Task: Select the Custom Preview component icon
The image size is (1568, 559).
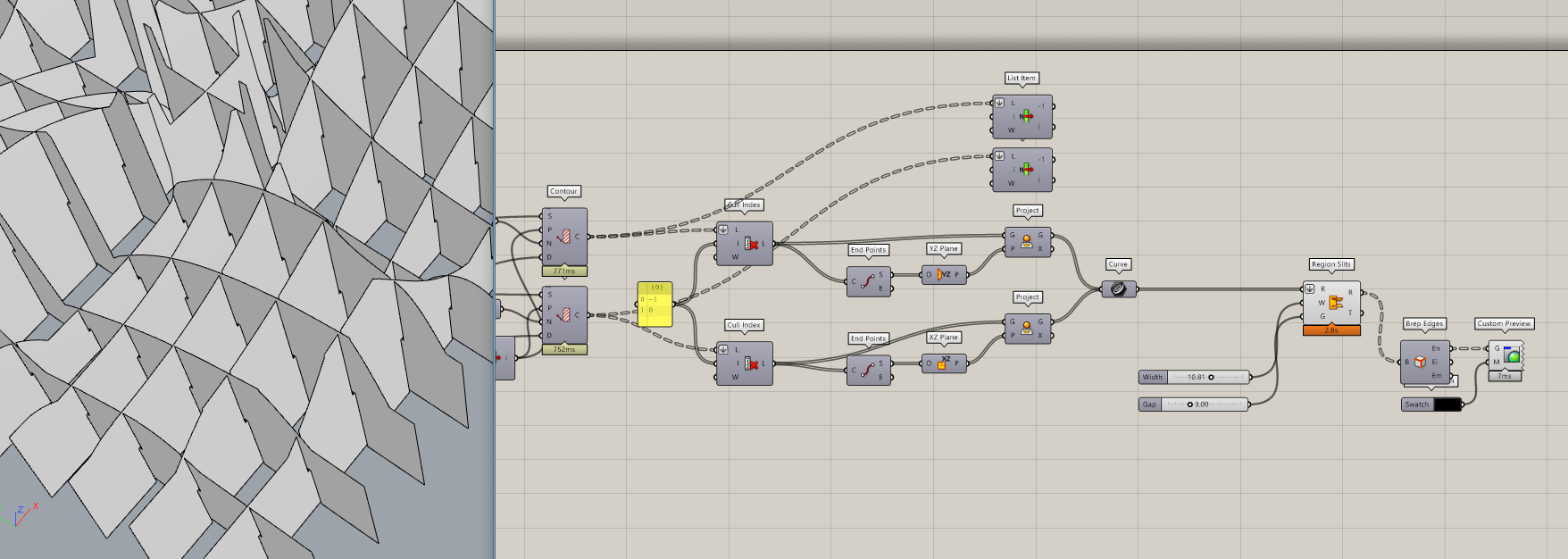Action: tap(1512, 355)
